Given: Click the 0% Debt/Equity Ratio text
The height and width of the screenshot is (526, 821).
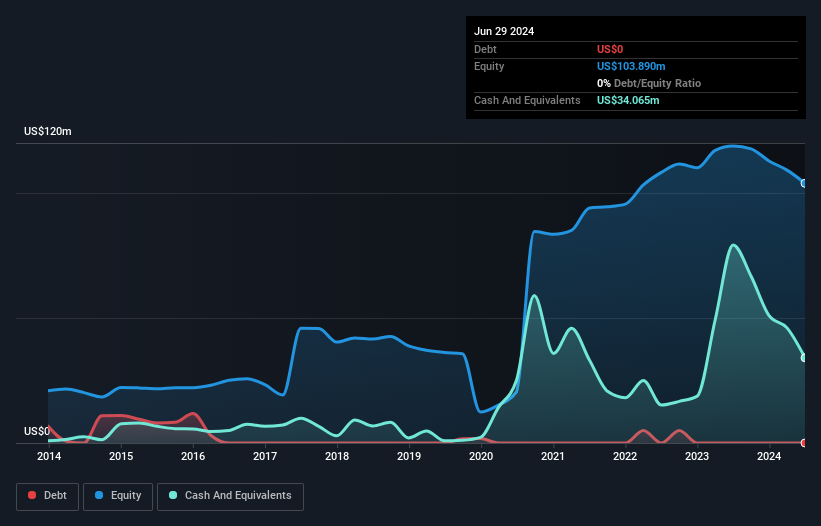Looking at the screenshot, I should (x=649, y=83).
